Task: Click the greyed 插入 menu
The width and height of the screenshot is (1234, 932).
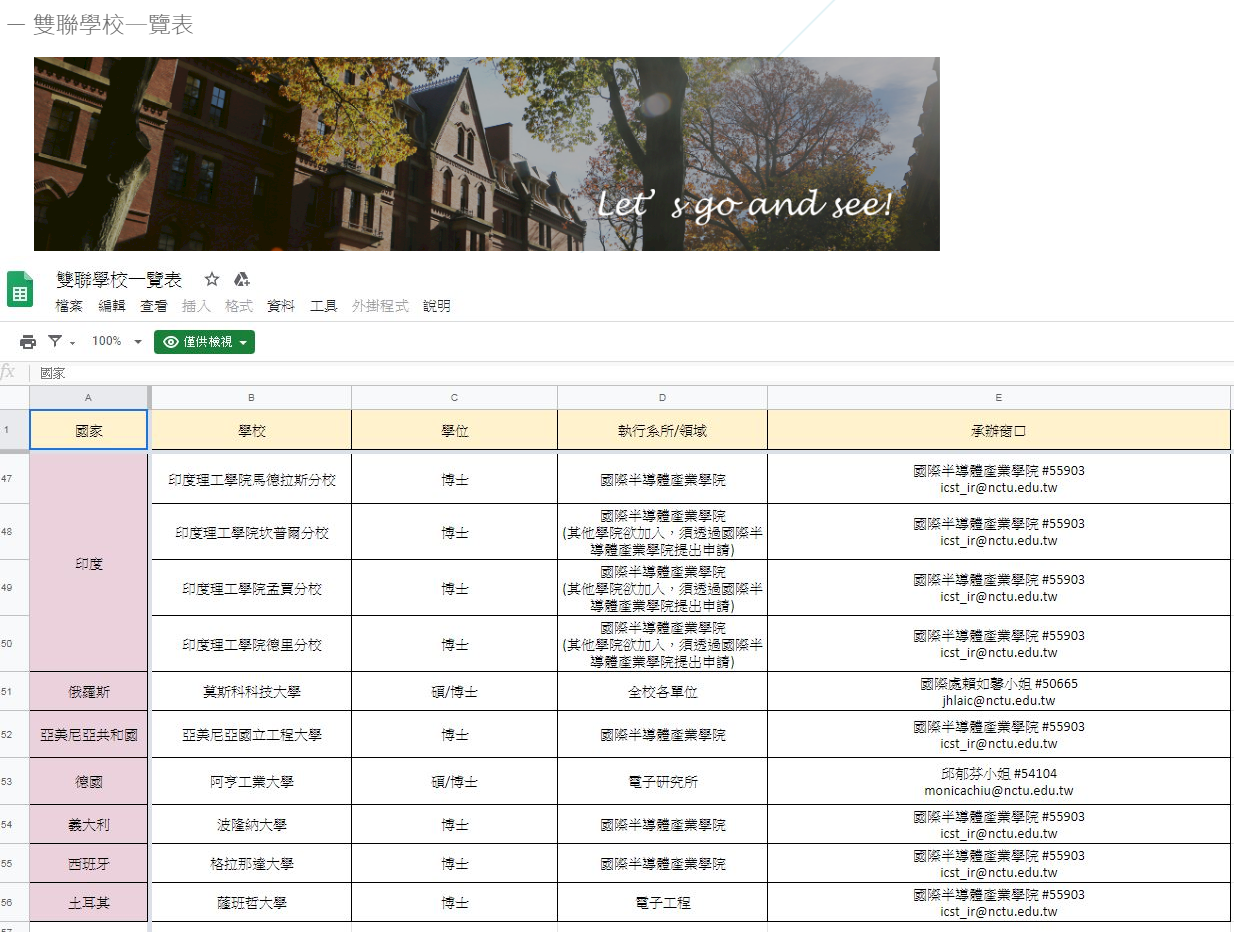Action: pyautogui.click(x=196, y=306)
